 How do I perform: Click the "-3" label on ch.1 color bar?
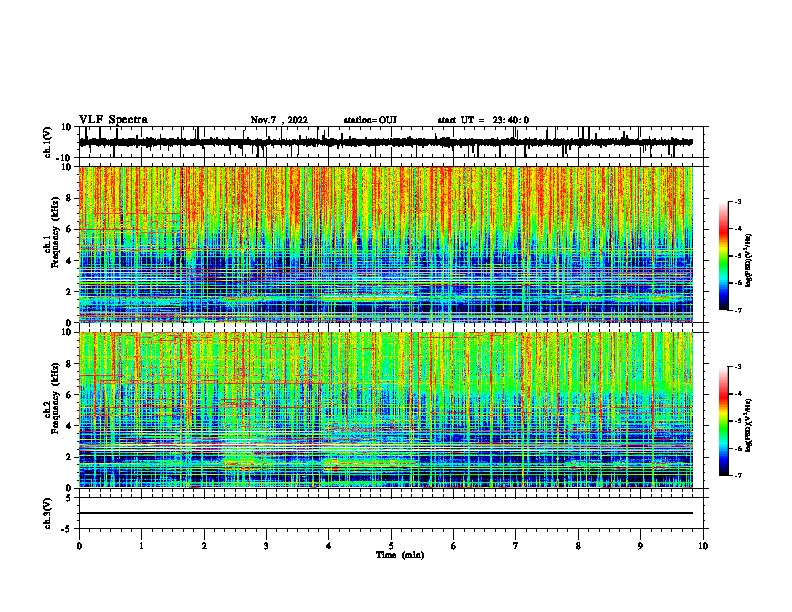(737, 201)
